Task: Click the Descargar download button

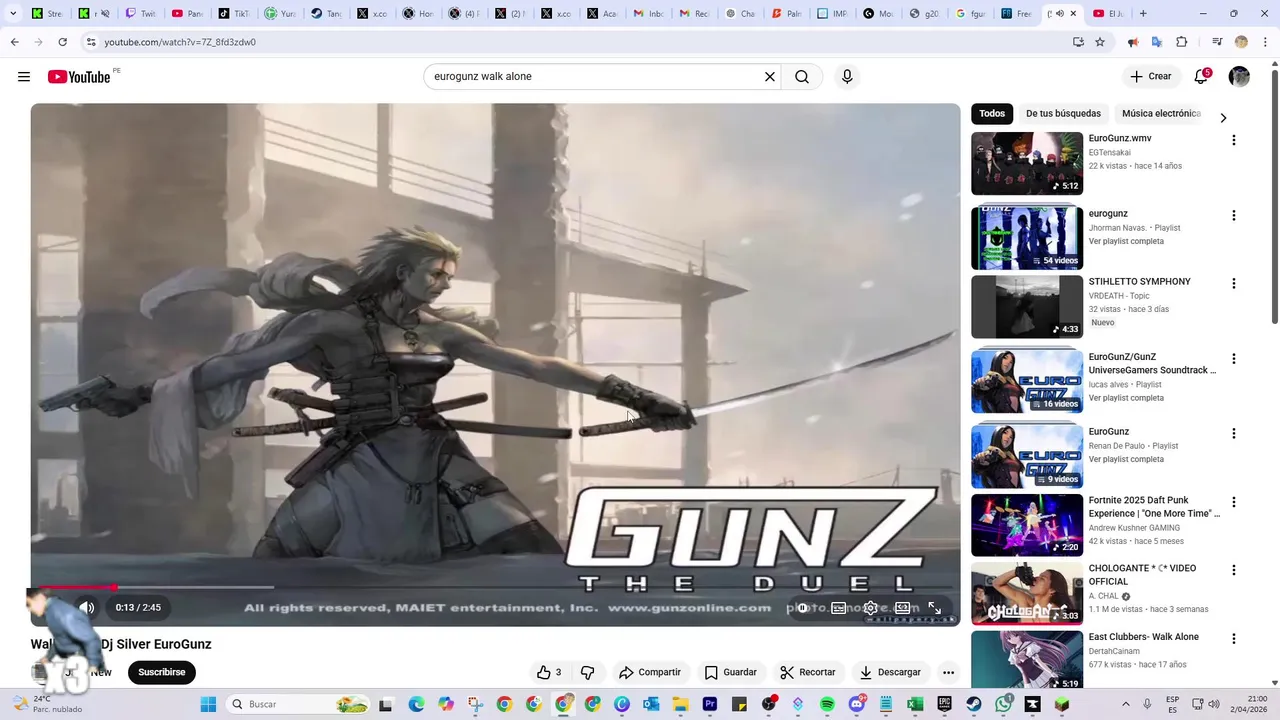Action: click(890, 672)
